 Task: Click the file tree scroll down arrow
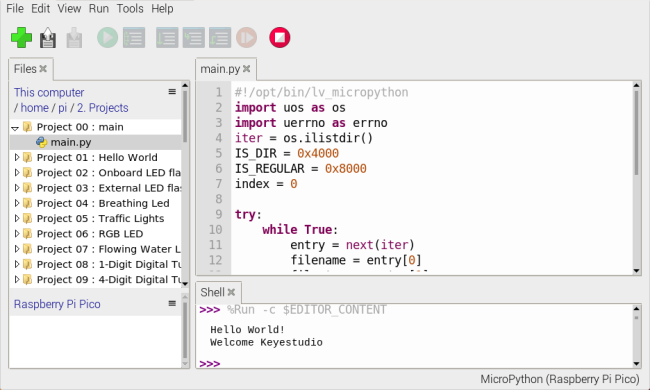(185, 283)
